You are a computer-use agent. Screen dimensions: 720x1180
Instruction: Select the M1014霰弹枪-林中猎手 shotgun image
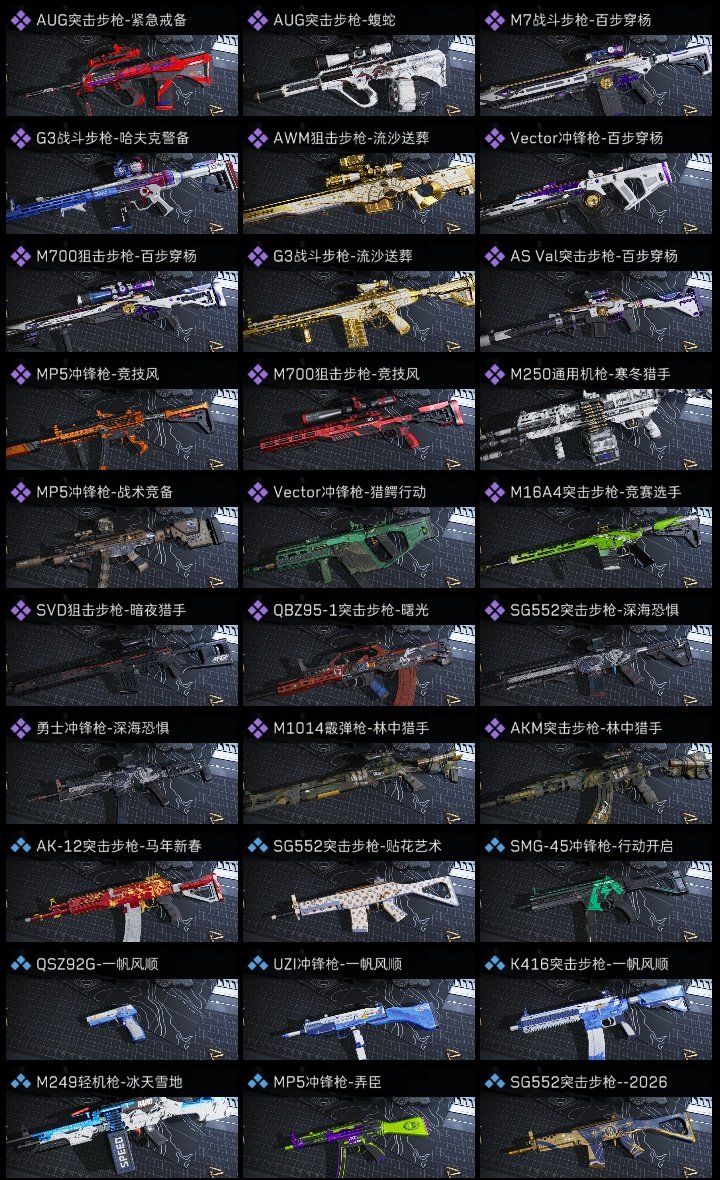(359, 784)
